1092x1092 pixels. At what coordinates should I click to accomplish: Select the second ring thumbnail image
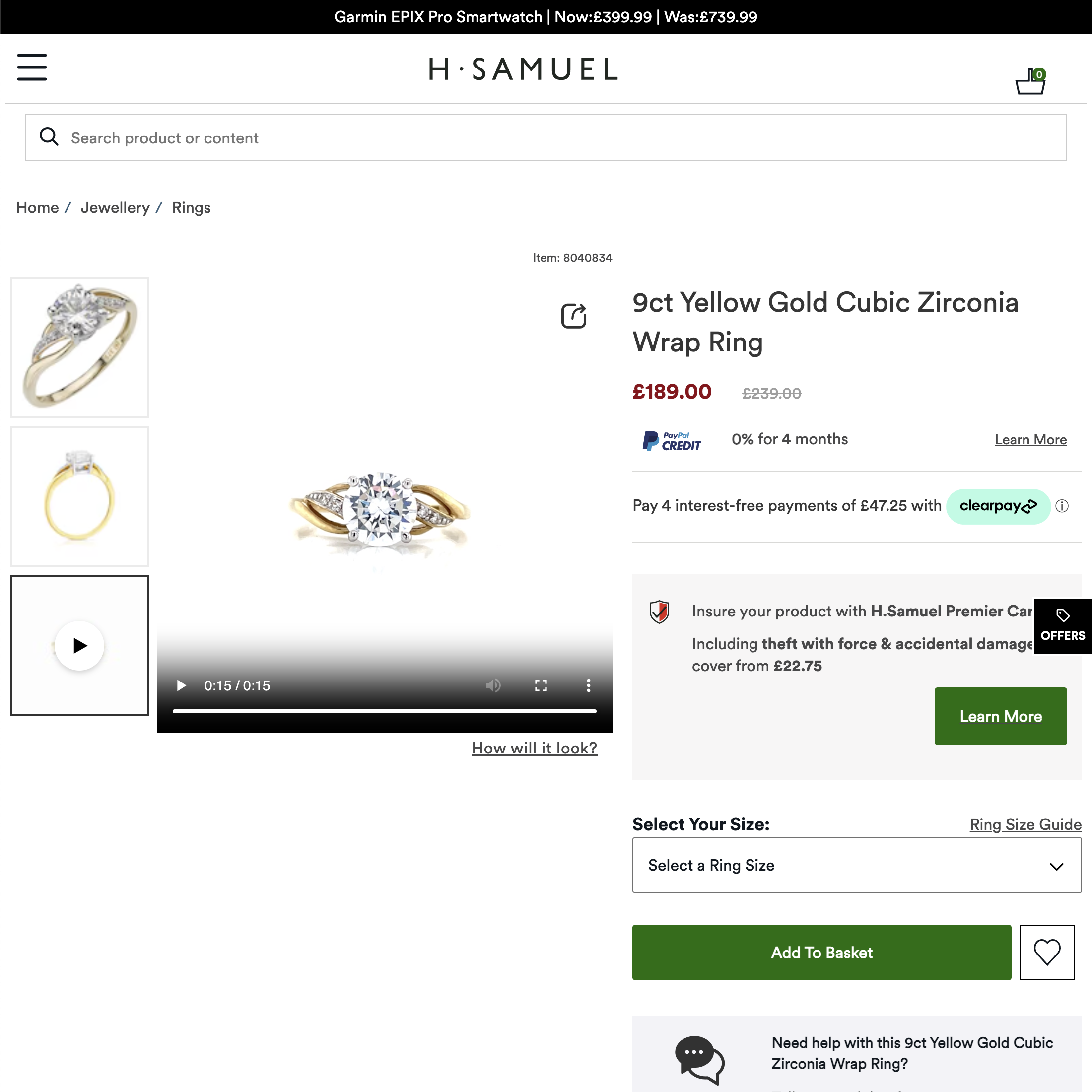tap(80, 496)
